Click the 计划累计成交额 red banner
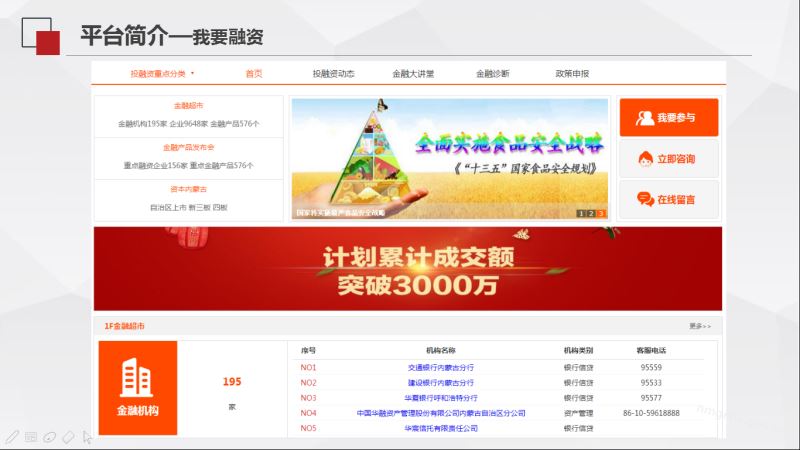The image size is (800, 450). [408, 269]
